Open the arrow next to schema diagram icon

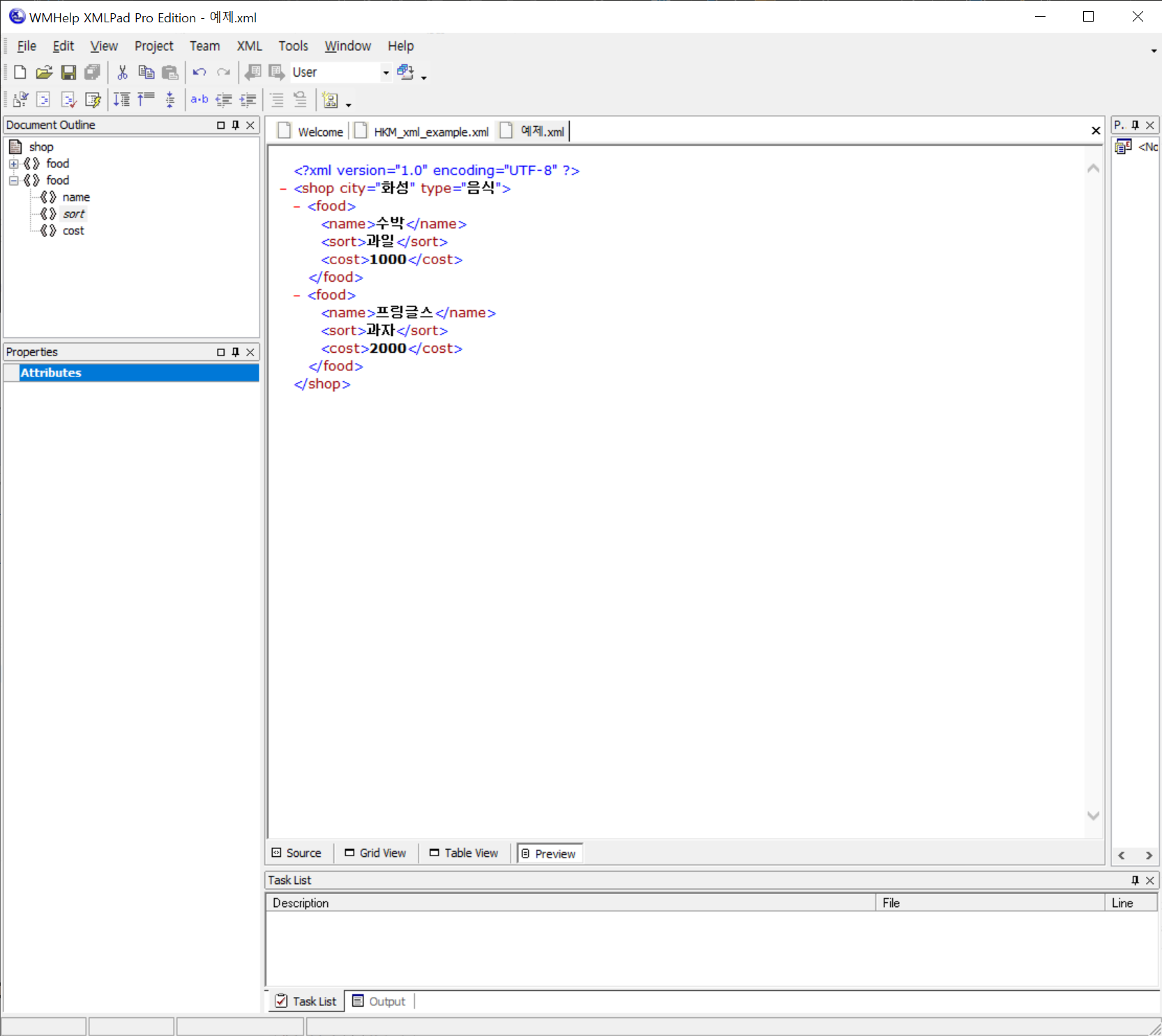(348, 105)
